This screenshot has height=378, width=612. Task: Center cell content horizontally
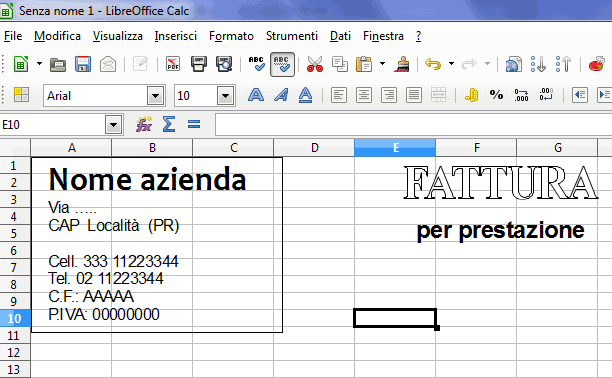(364, 95)
